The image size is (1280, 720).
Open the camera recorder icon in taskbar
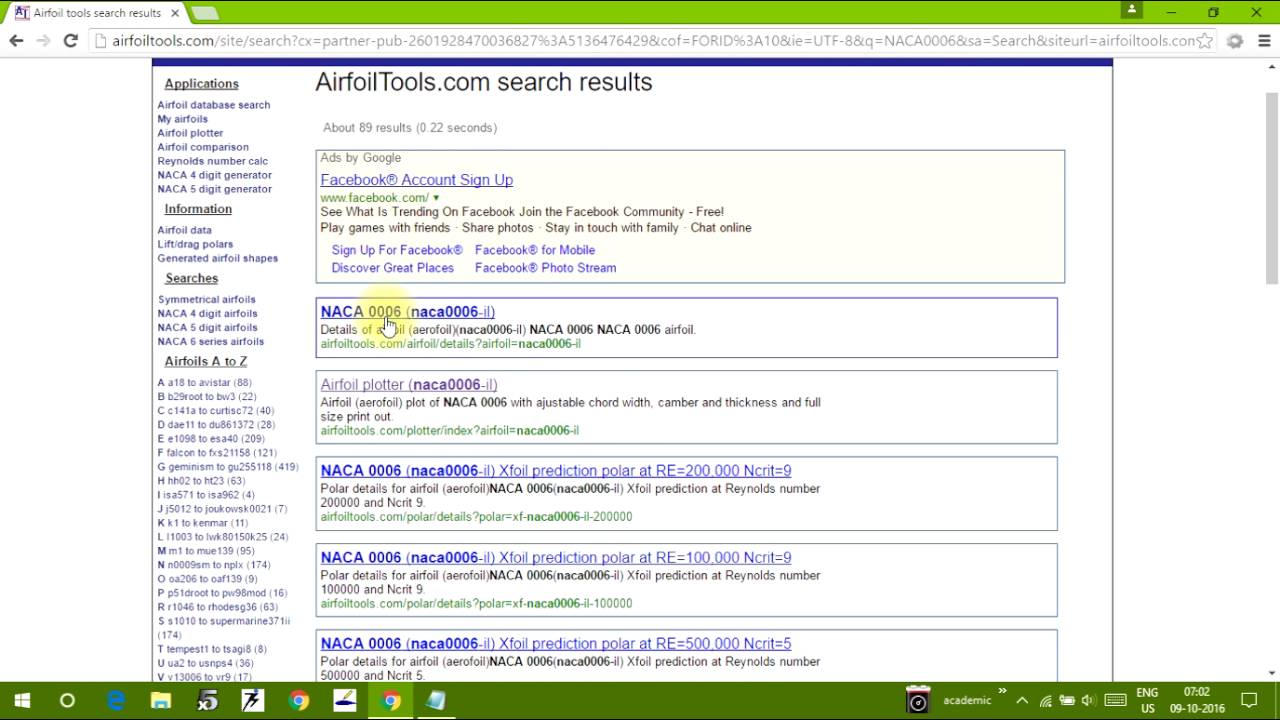click(917, 701)
